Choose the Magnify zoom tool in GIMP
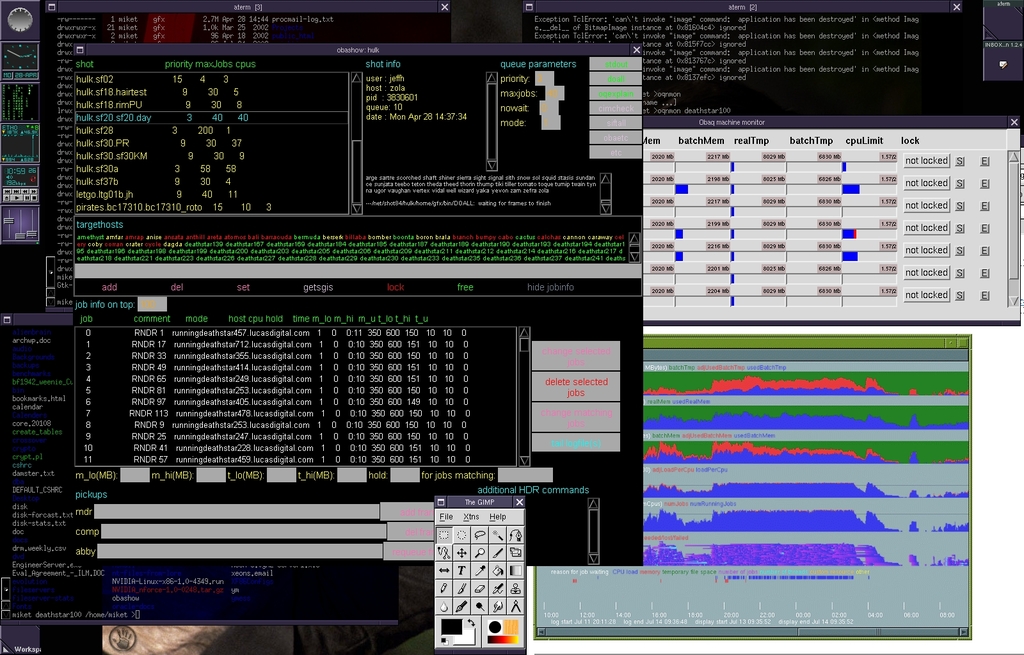1024x655 pixels. click(480, 552)
